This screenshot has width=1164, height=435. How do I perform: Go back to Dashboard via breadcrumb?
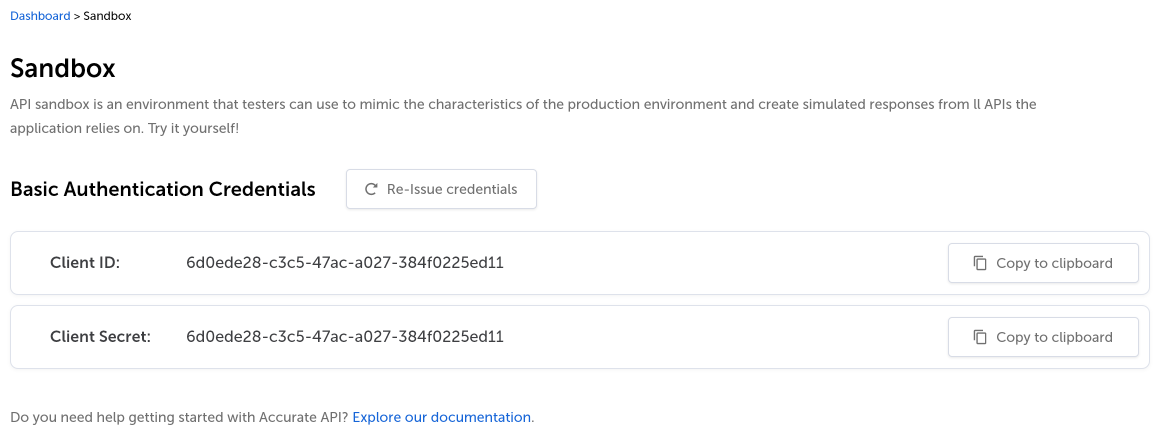tap(40, 16)
